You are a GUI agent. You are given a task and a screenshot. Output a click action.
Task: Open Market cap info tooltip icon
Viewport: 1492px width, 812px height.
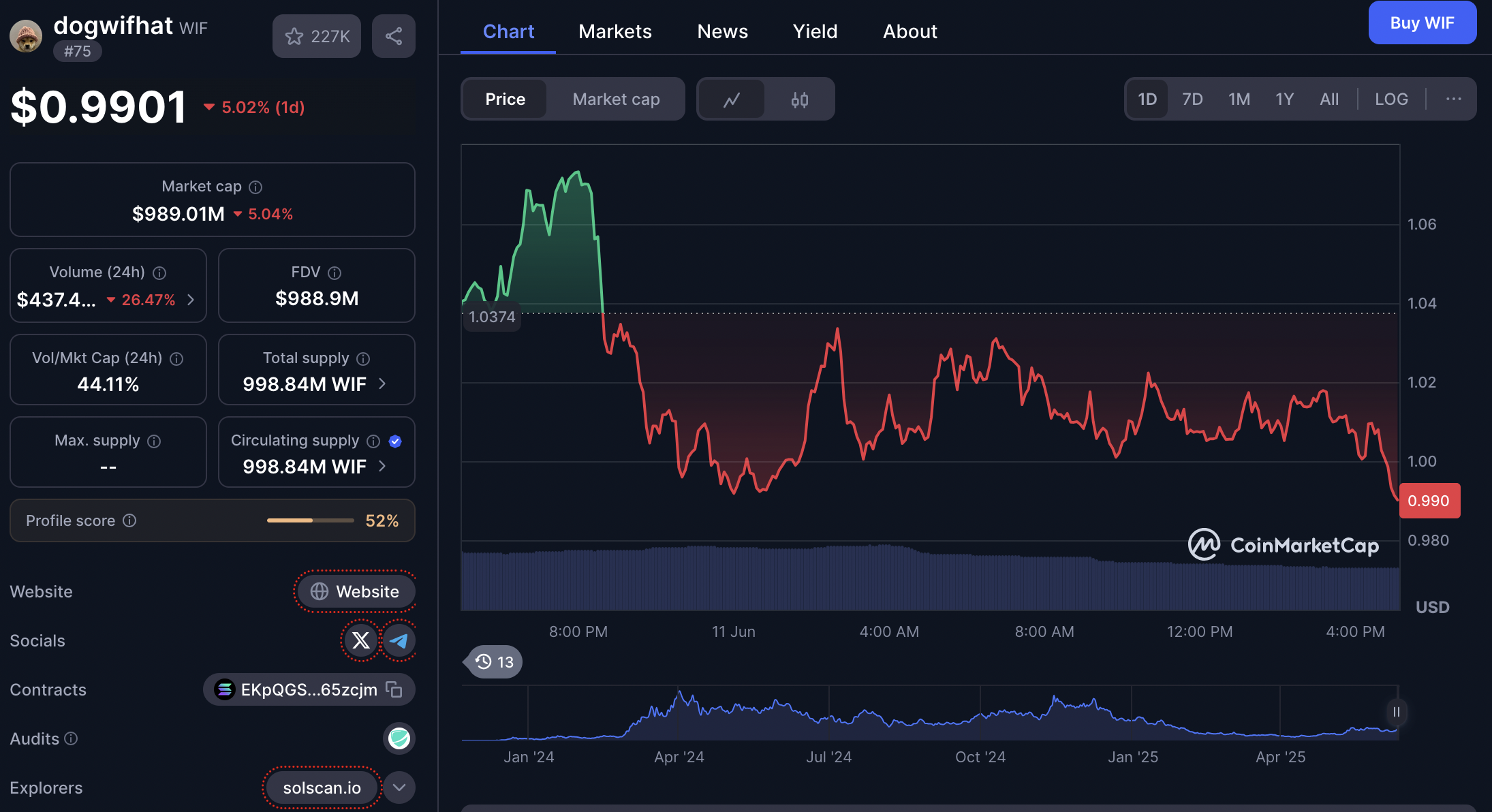click(x=255, y=187)
